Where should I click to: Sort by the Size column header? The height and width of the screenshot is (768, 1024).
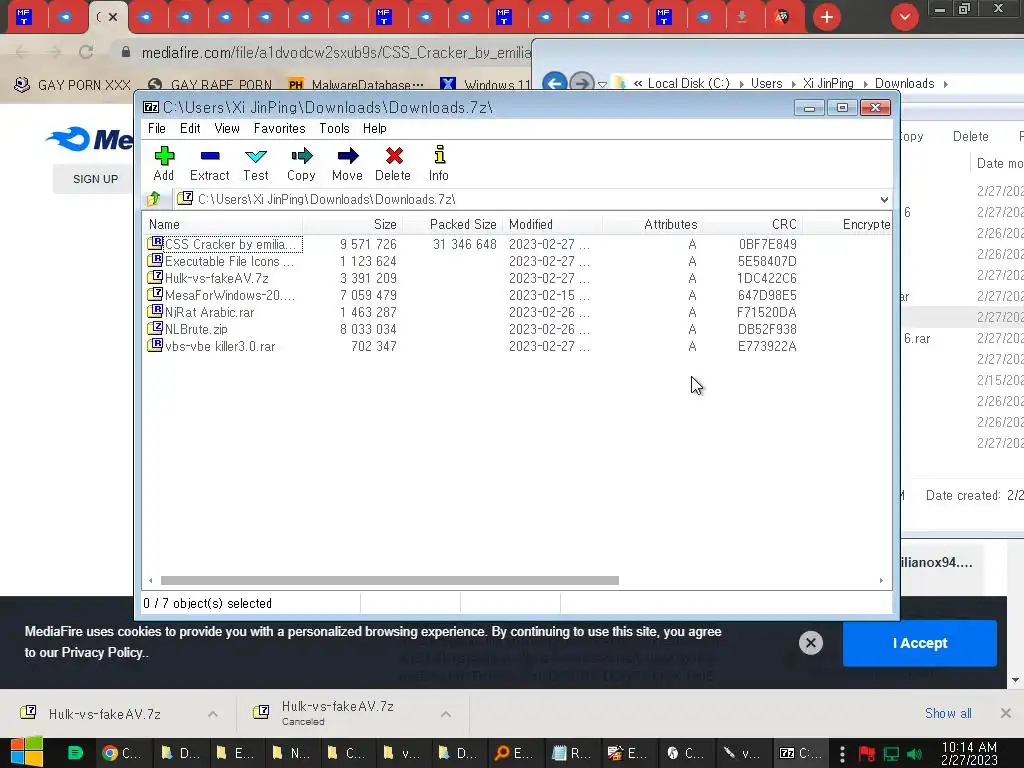(353, 225)
